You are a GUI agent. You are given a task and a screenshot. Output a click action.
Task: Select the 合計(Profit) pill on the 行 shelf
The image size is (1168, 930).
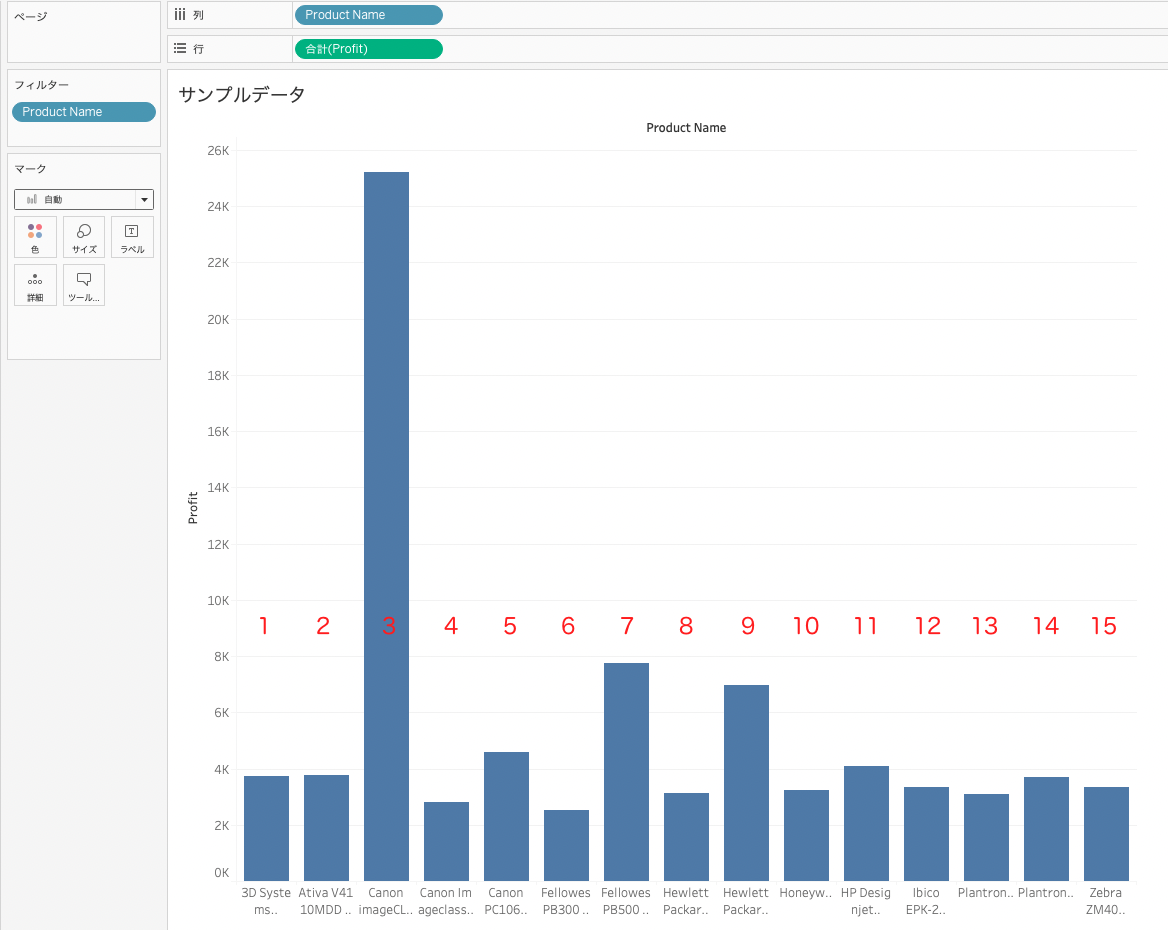pos(369,48)
